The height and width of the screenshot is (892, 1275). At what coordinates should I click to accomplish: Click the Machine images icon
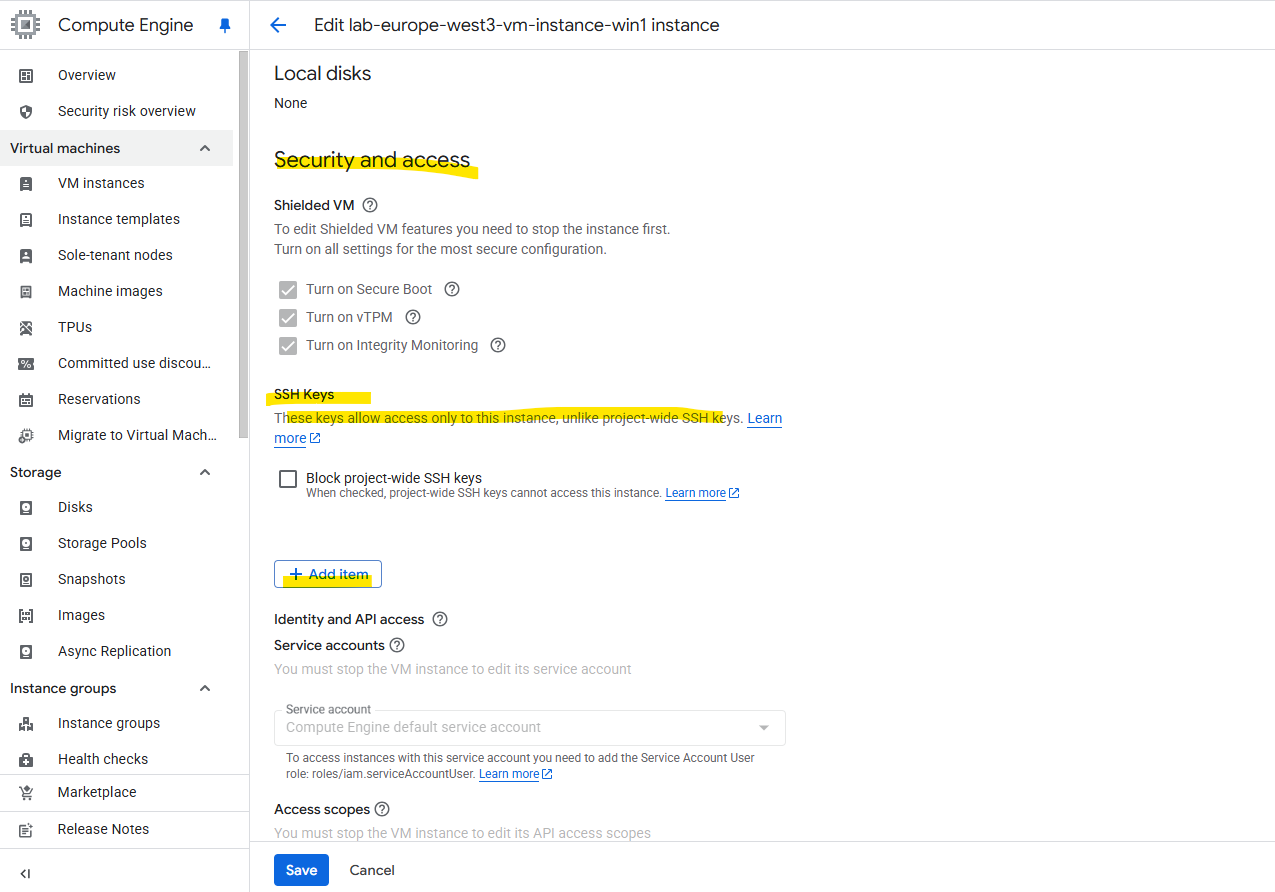tap(26, 291)
